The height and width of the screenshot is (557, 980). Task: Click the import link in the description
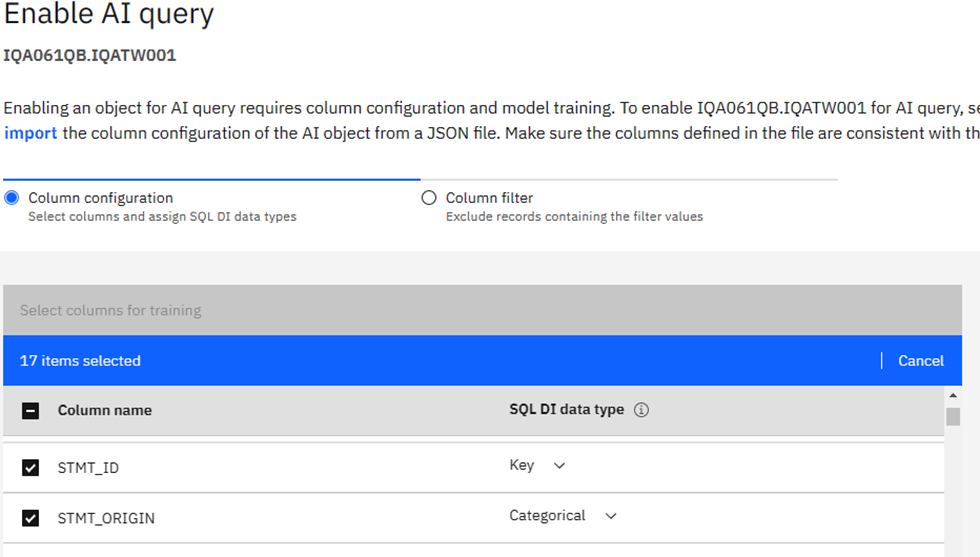tap(30, 133)
